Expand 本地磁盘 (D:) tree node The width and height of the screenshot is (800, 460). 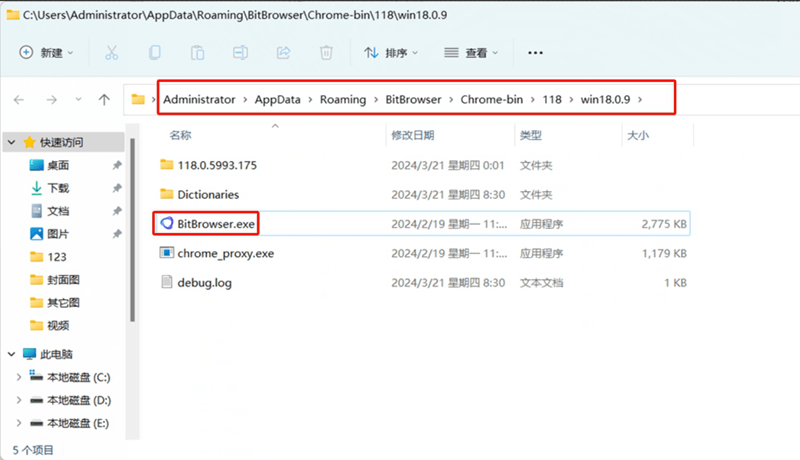(x=19, y=400)
